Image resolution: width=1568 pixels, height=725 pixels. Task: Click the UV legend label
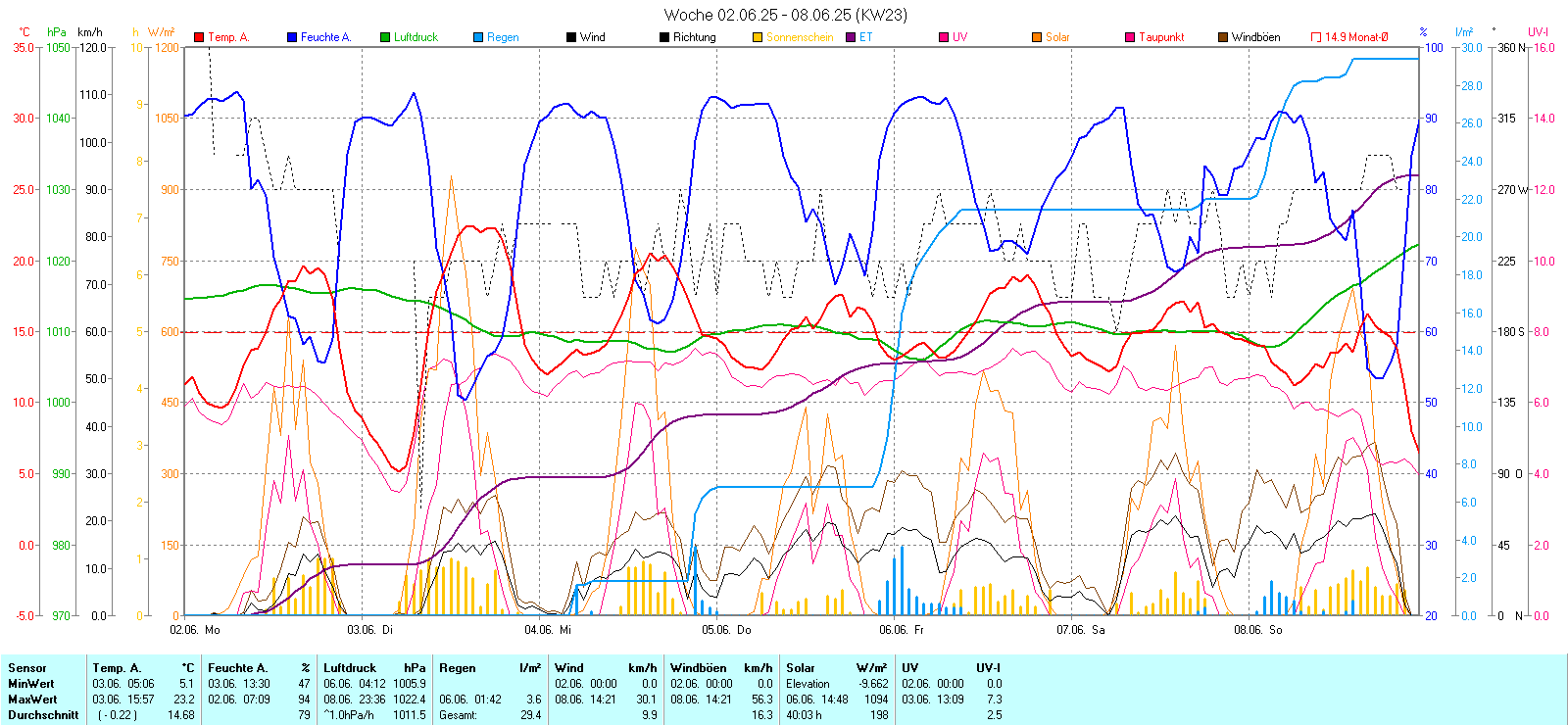(x=959, y=37)
